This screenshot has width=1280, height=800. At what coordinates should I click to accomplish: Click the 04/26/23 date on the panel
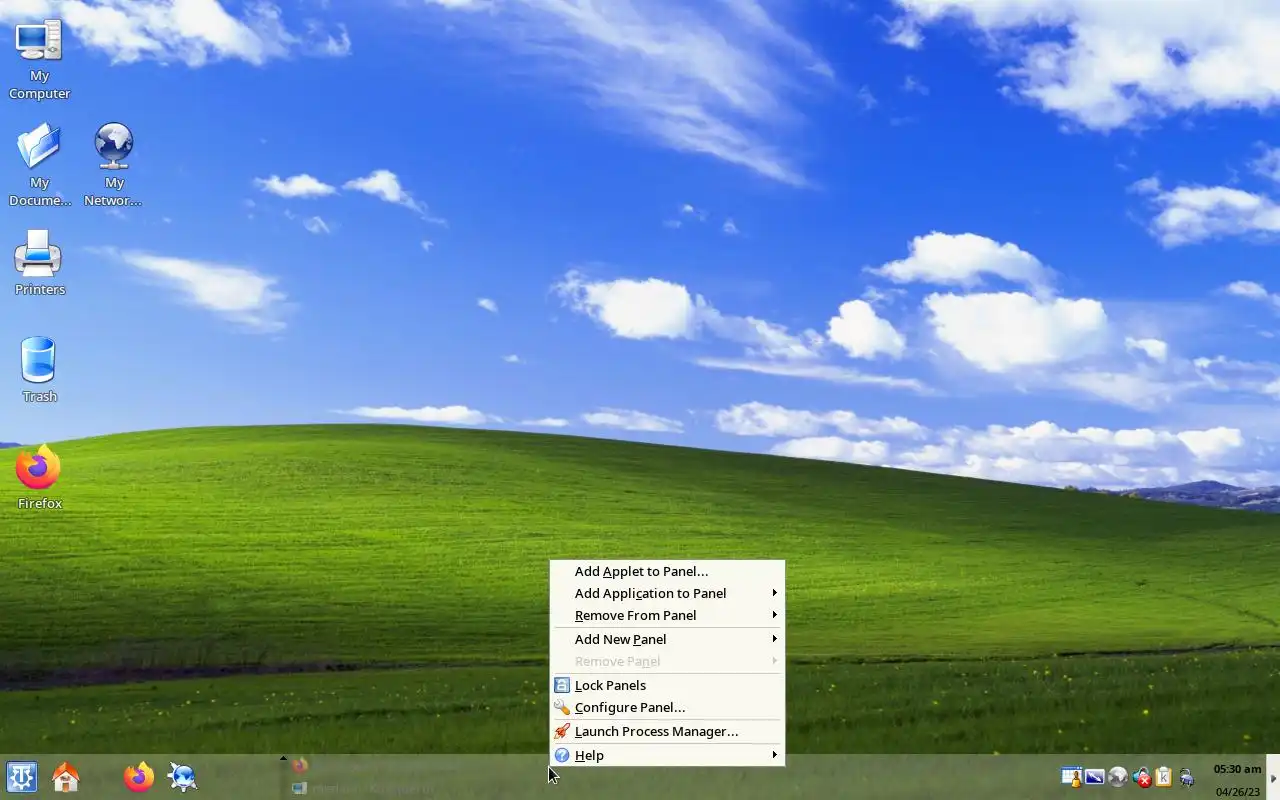[x=1237, y=792]
